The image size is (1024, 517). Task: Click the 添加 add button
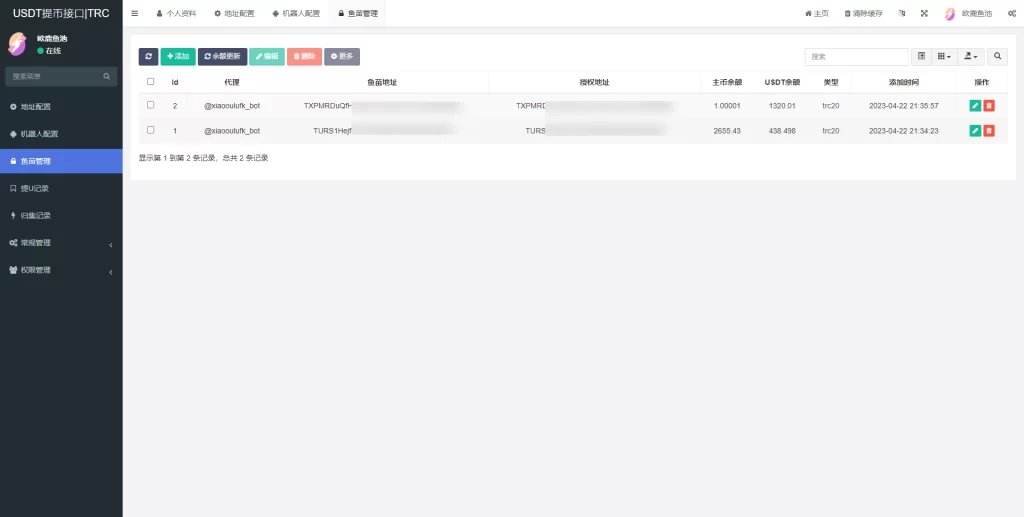[x=178, y=57]
